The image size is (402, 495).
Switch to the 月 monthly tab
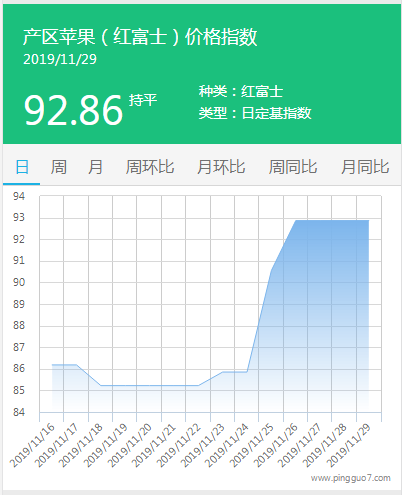coord(95,167)
